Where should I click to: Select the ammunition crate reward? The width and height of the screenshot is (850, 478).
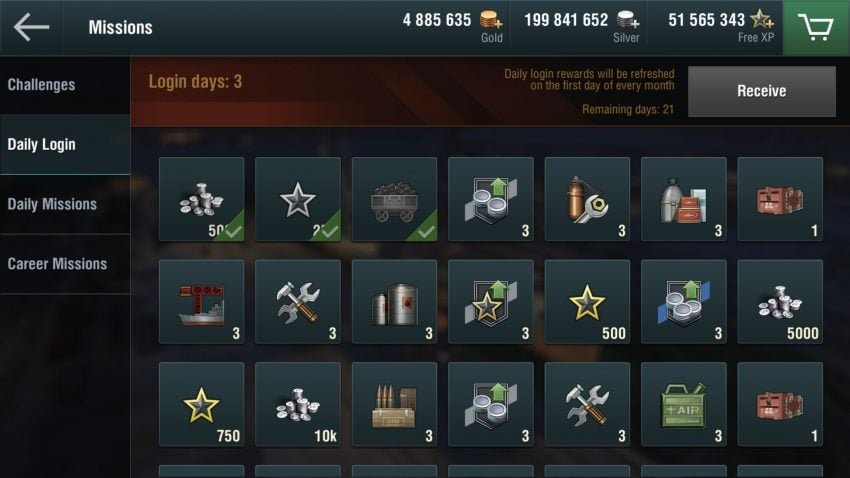394,404
